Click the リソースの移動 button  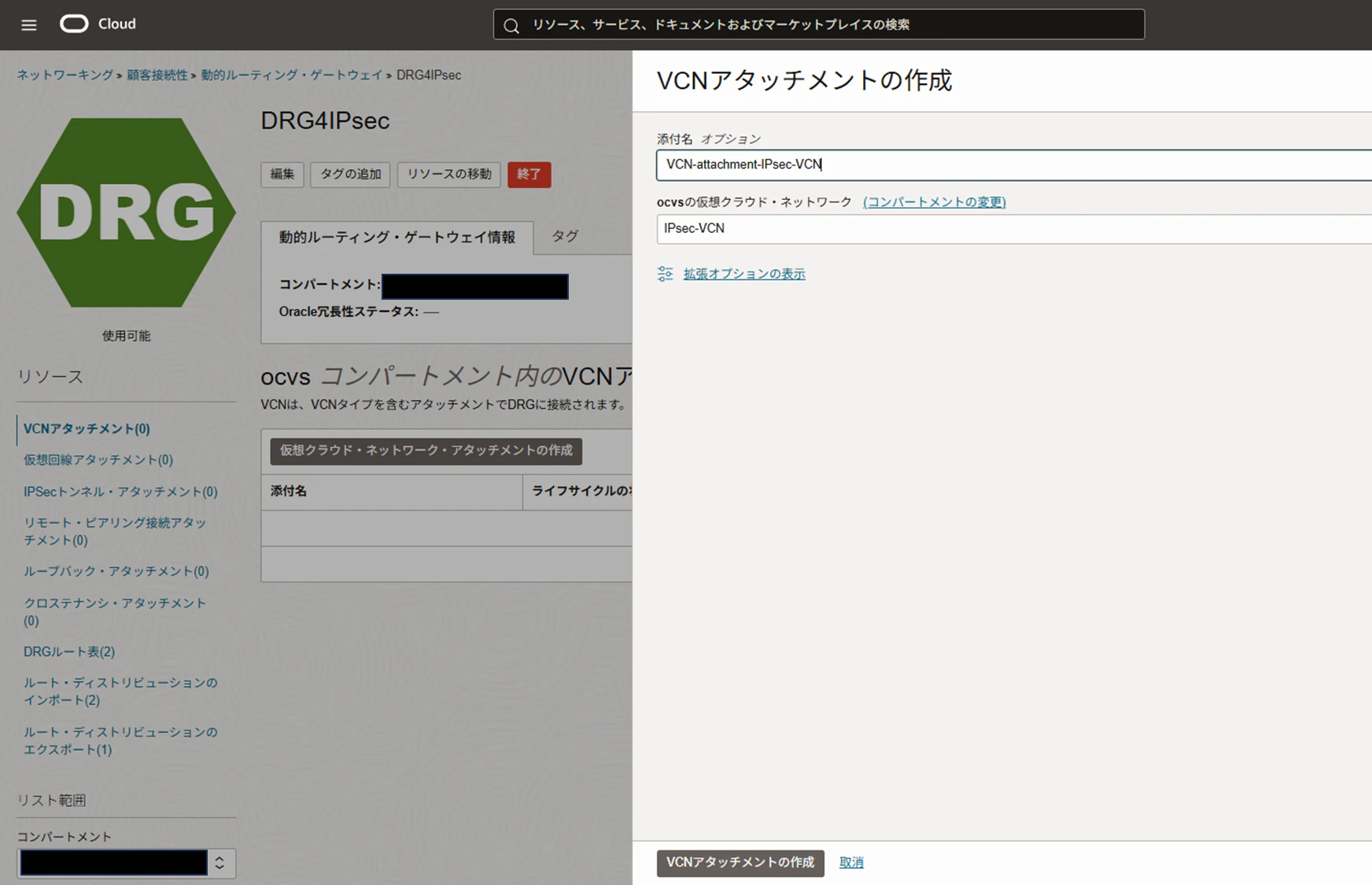tap(449, 175)
